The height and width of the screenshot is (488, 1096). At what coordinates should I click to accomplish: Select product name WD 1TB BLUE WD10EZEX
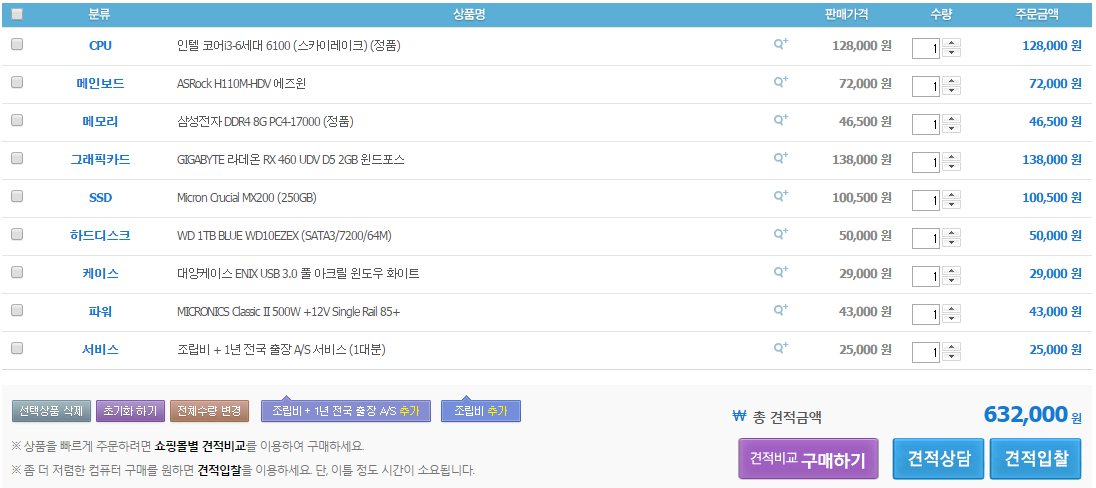click(x=284, y=236)
